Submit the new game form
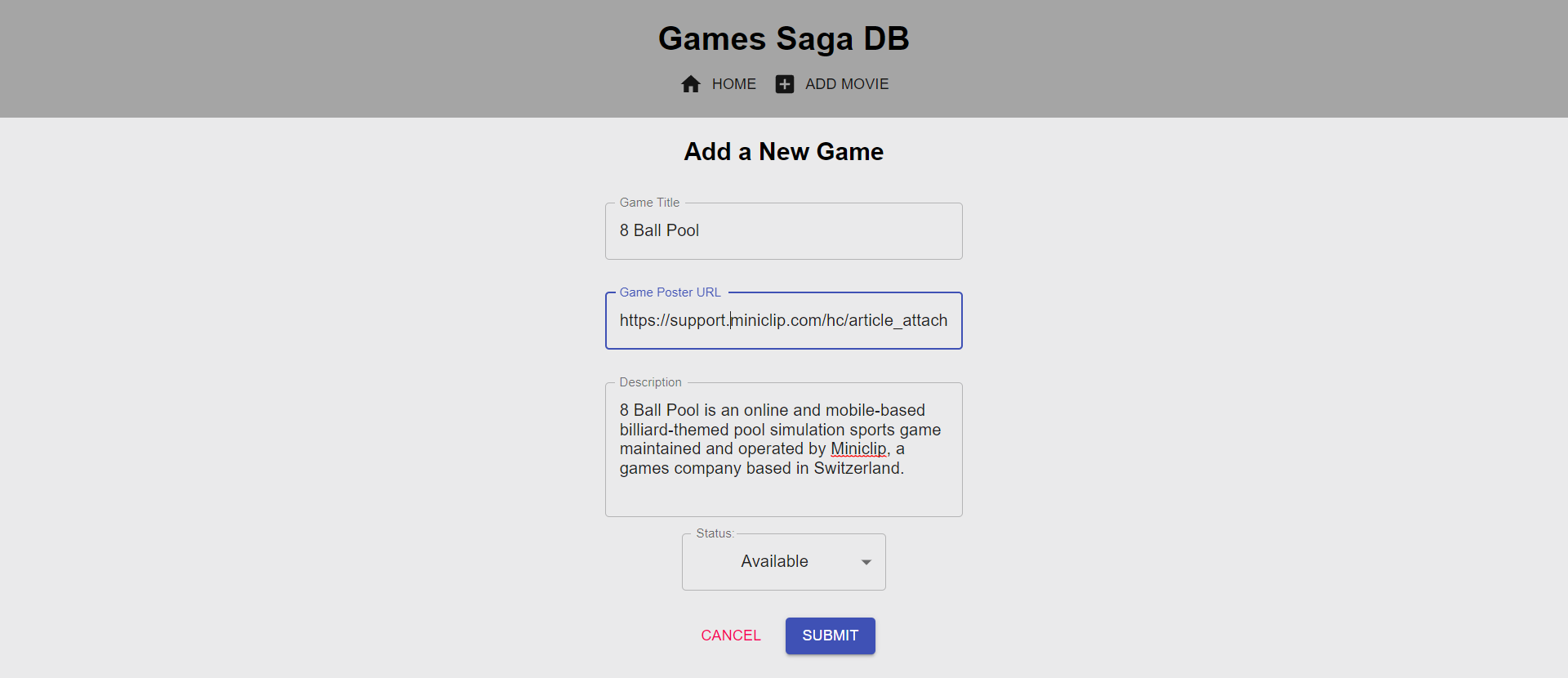The height and width of the screenshot is (678, 1568). point(831,636)
